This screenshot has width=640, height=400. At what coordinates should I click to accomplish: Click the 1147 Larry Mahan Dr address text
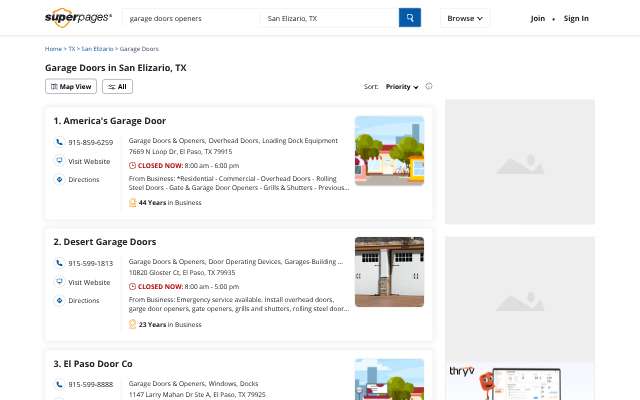tap(197, 395)
